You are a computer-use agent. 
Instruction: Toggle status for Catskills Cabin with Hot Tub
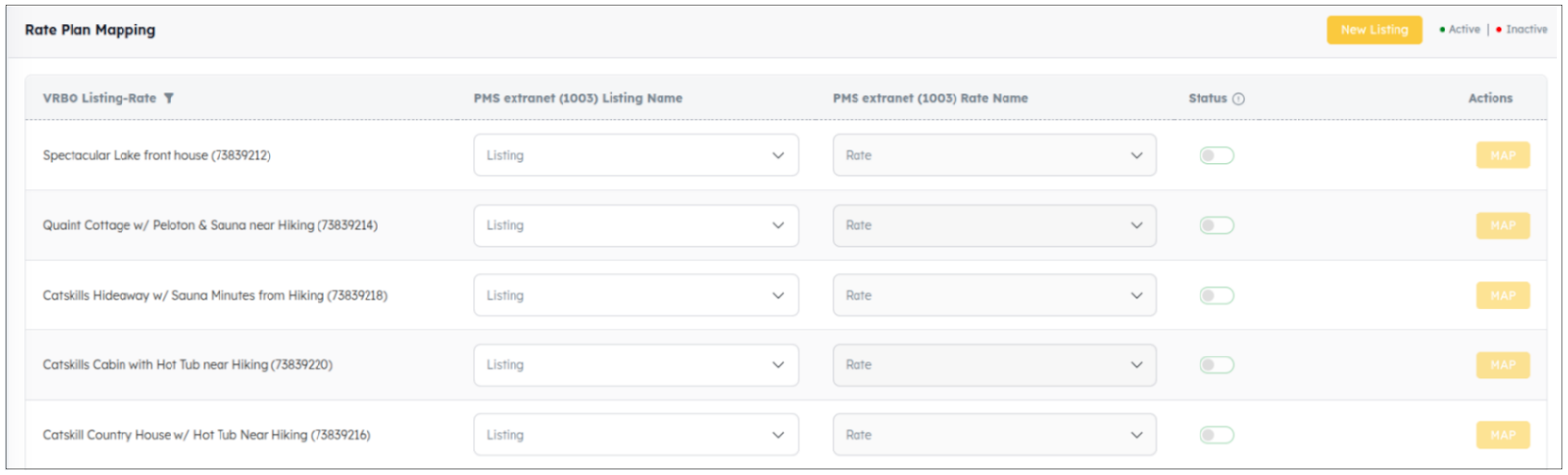coord(1216,365)
